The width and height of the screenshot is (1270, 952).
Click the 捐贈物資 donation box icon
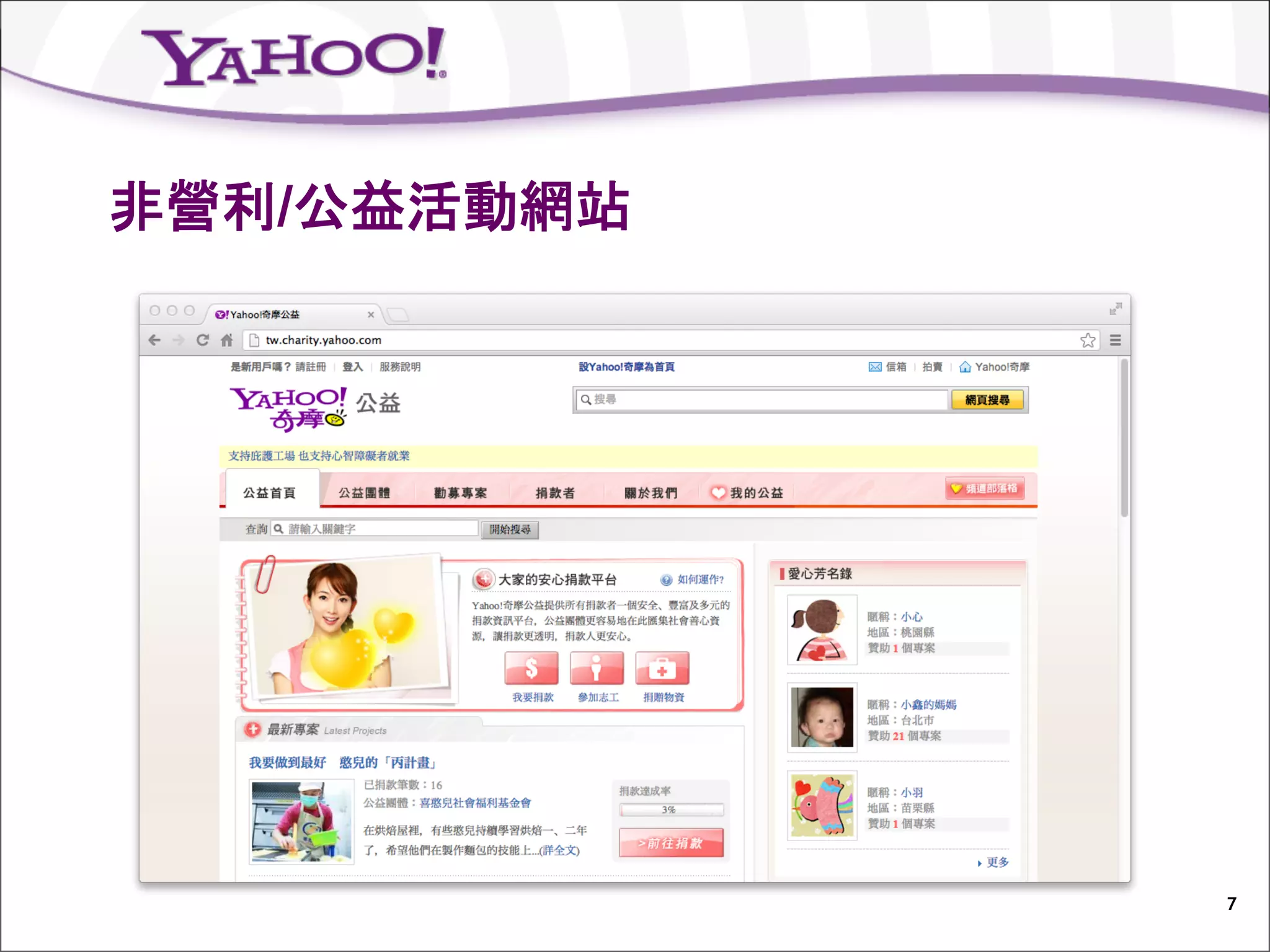pos(662,668)
